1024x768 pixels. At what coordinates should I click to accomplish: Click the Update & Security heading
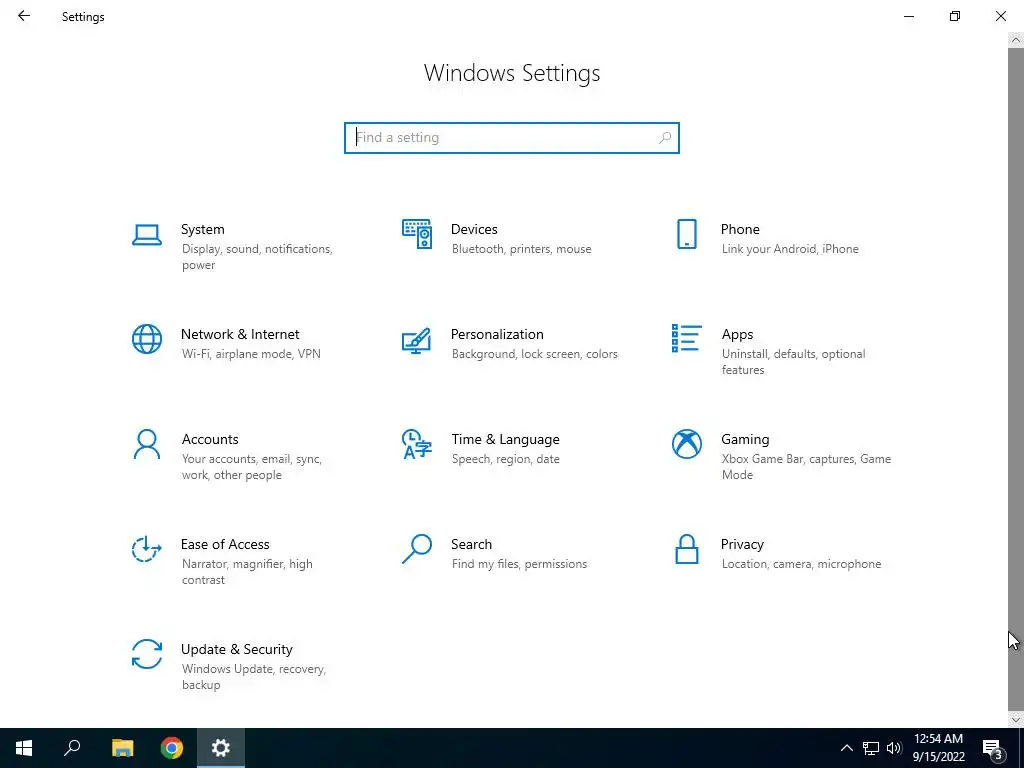point(236,650)
